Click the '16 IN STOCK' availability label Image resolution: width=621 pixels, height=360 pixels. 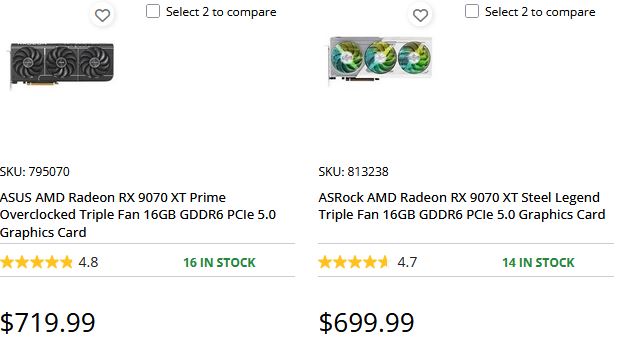click(219, 263)
